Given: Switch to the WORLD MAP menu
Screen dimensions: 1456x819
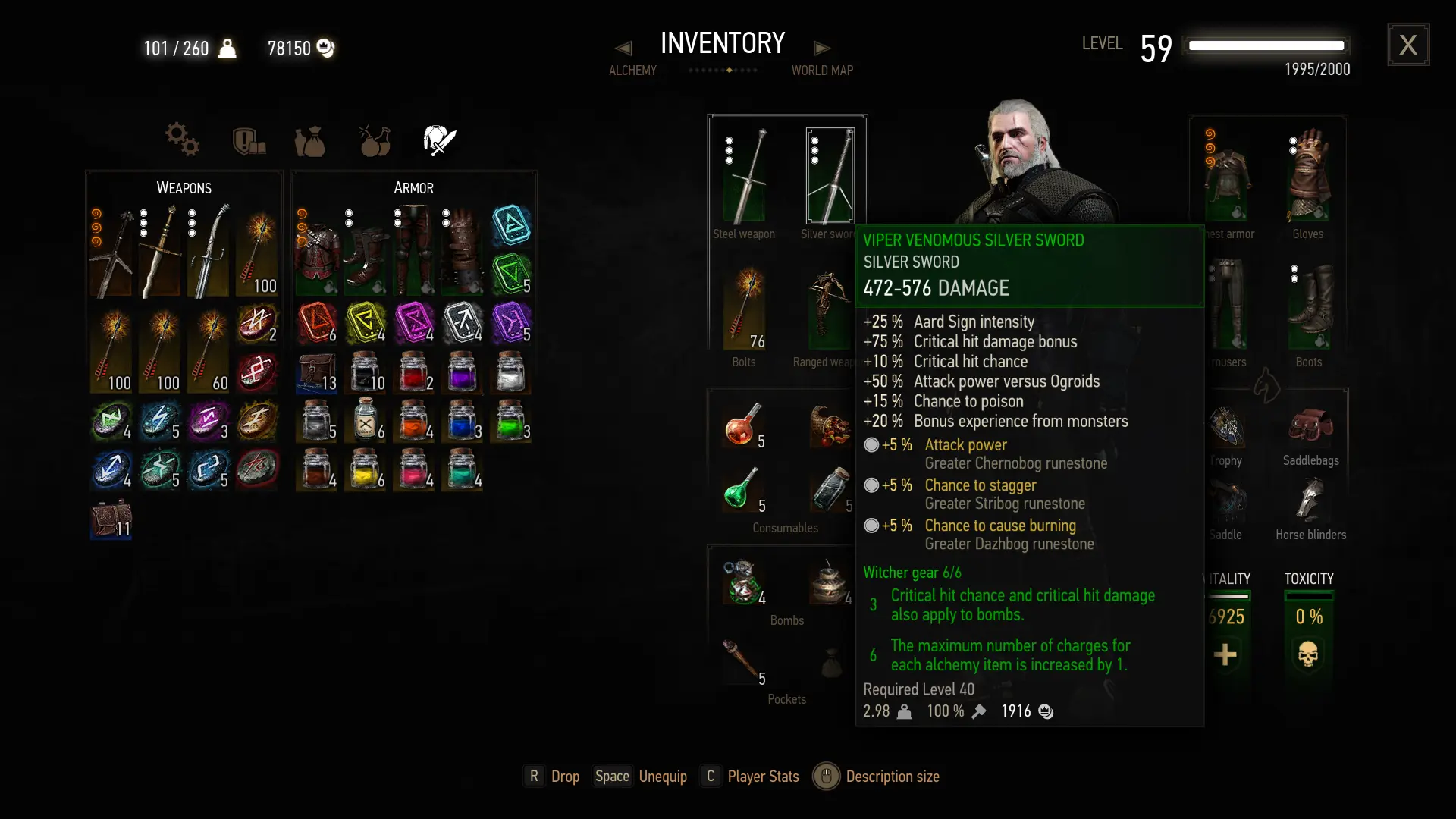Looking at the screenshot, I should 822,71.
